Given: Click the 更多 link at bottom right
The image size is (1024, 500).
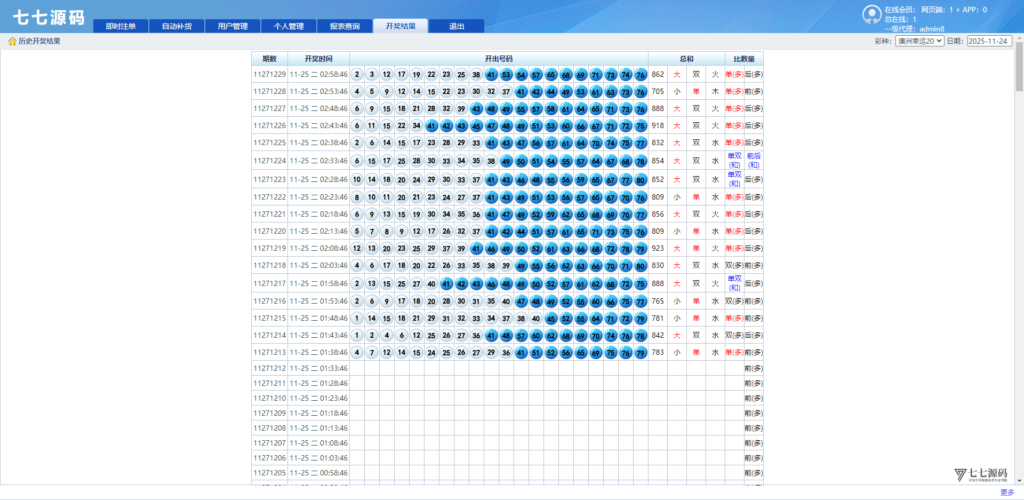Looking at the screenshot, I should coord(1007,492).
